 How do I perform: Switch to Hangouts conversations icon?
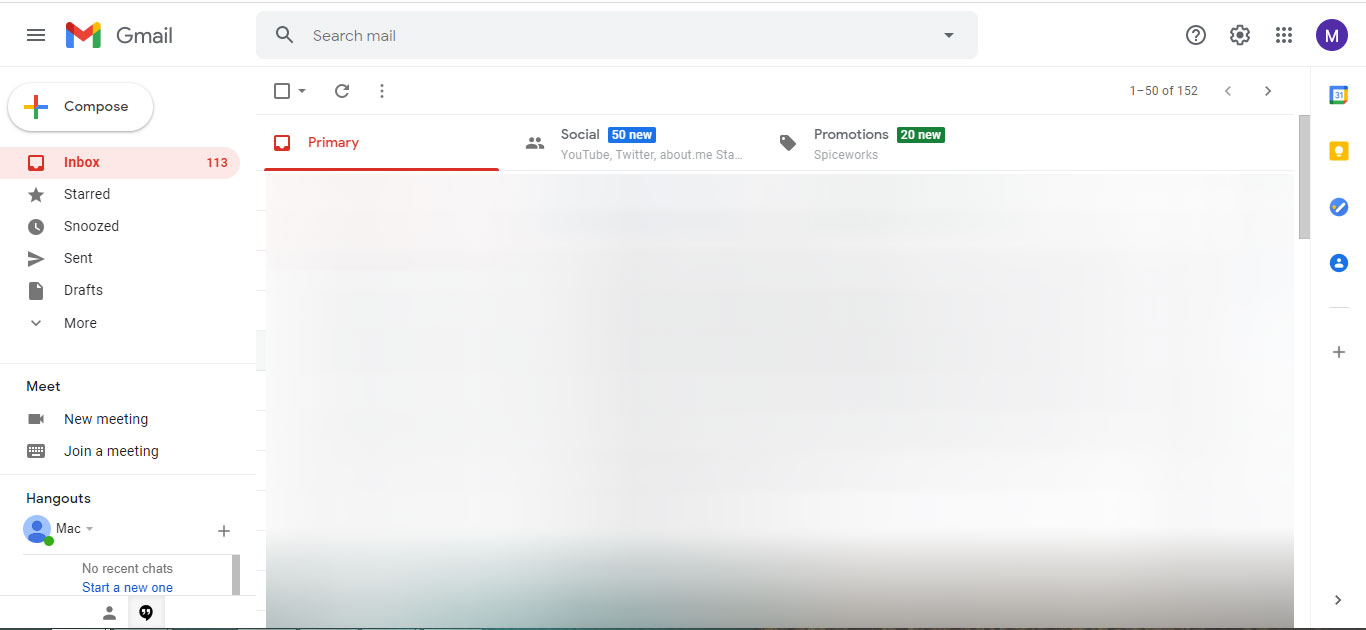[146, 613]
